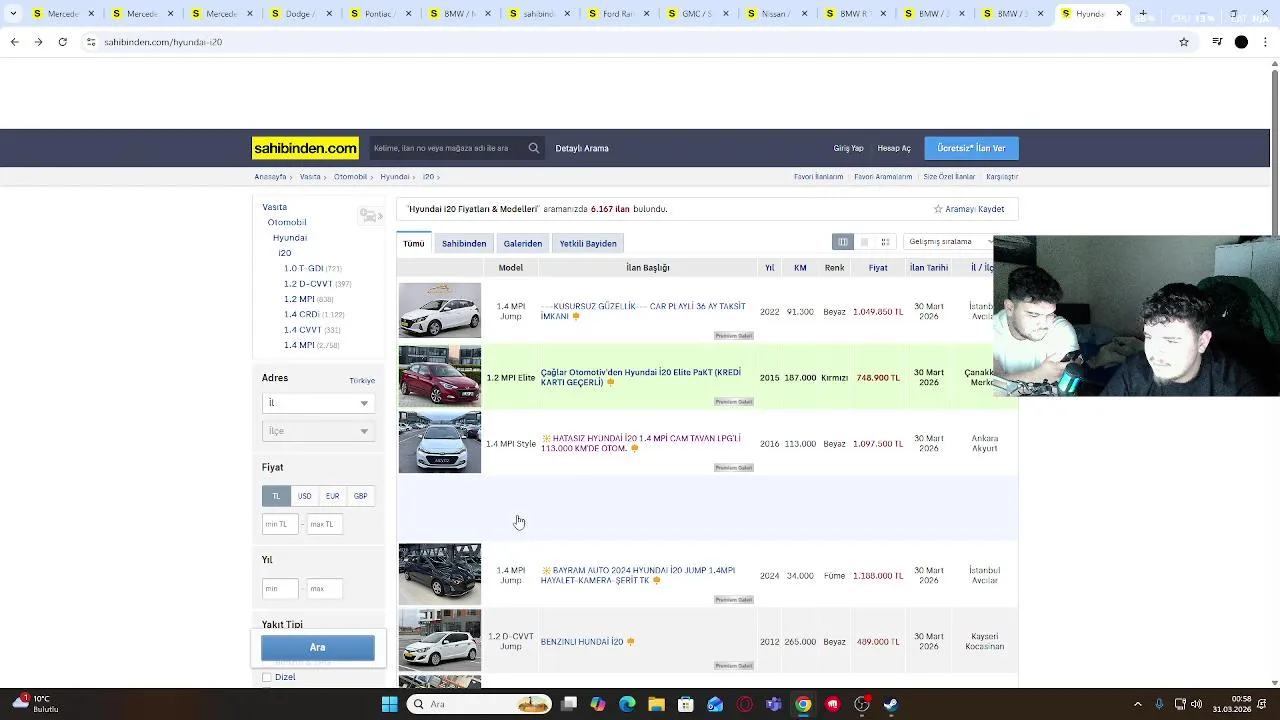
Task: Open the İl province dropdown
Action: [318, 403]
